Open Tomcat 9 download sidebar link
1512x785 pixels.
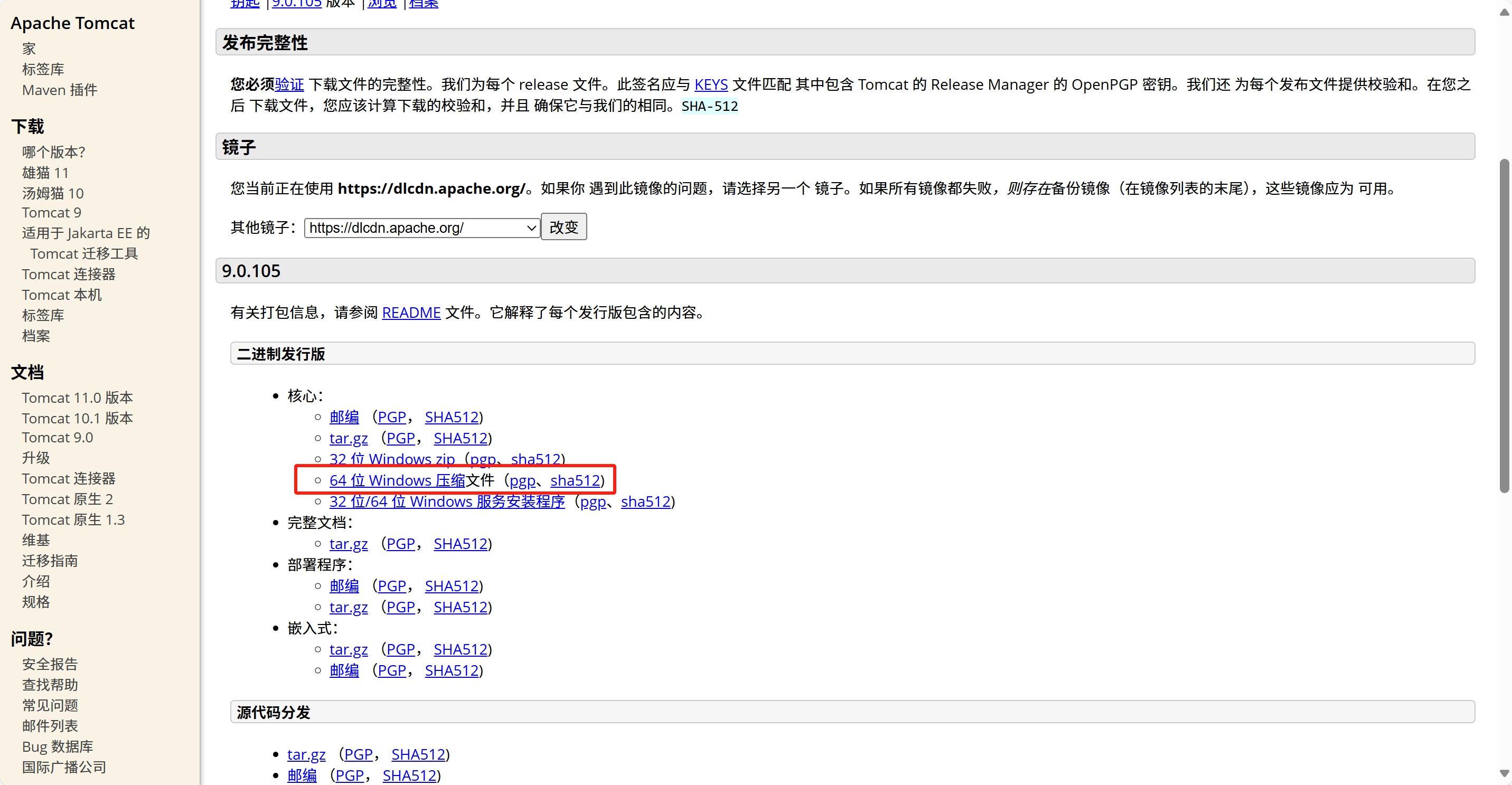52,212
